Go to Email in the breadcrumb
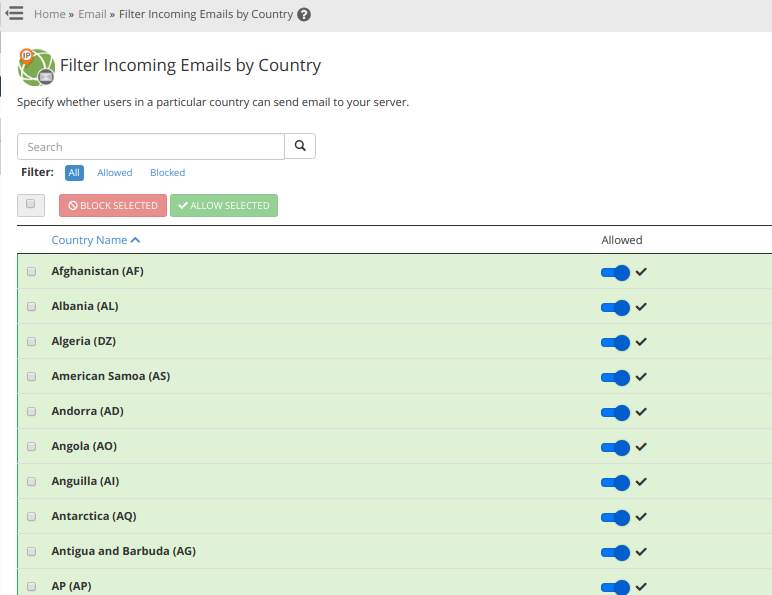The height and width of the screenshot is (595, 772). tap(92, 15)
